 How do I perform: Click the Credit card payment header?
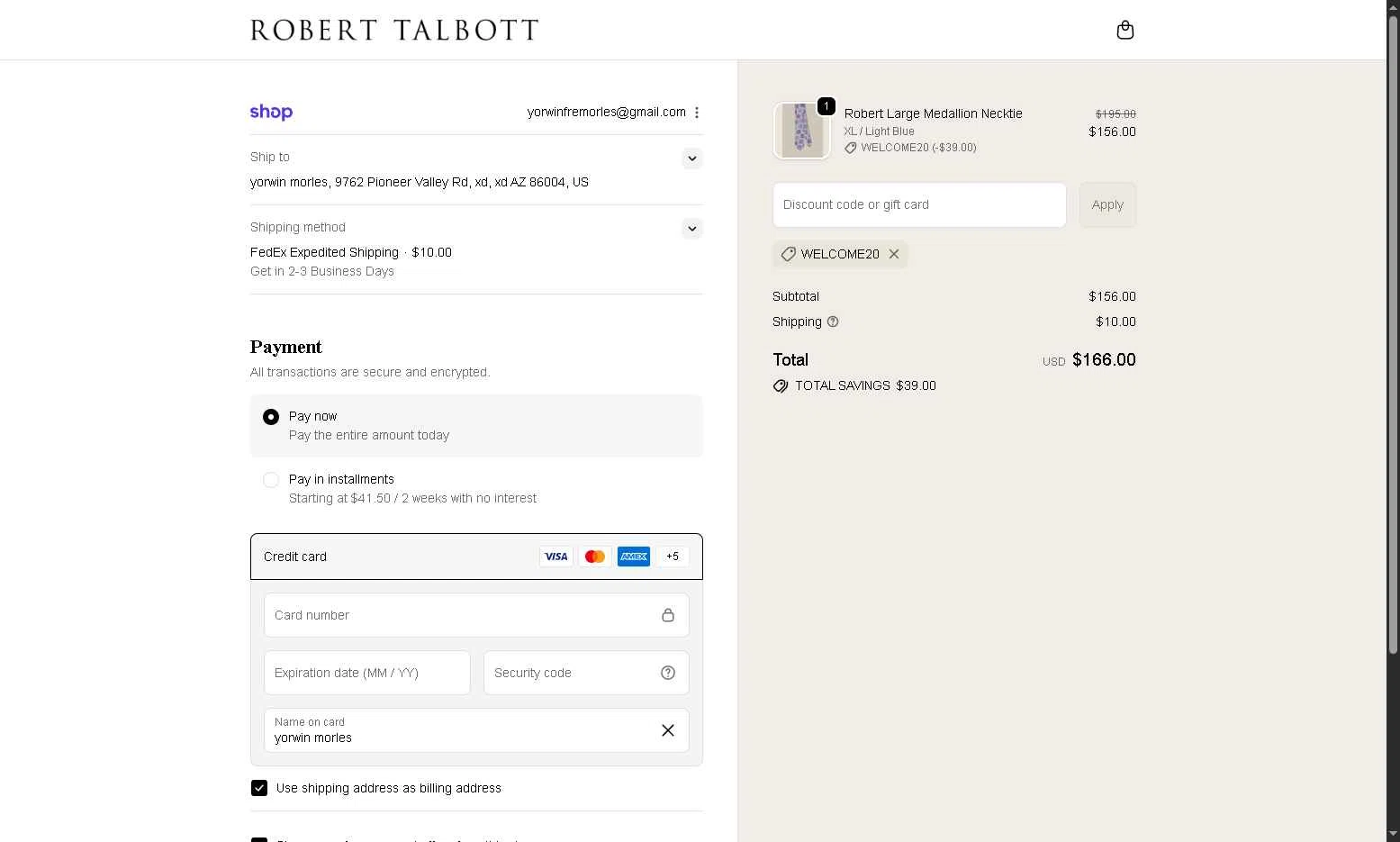[476, 557]
